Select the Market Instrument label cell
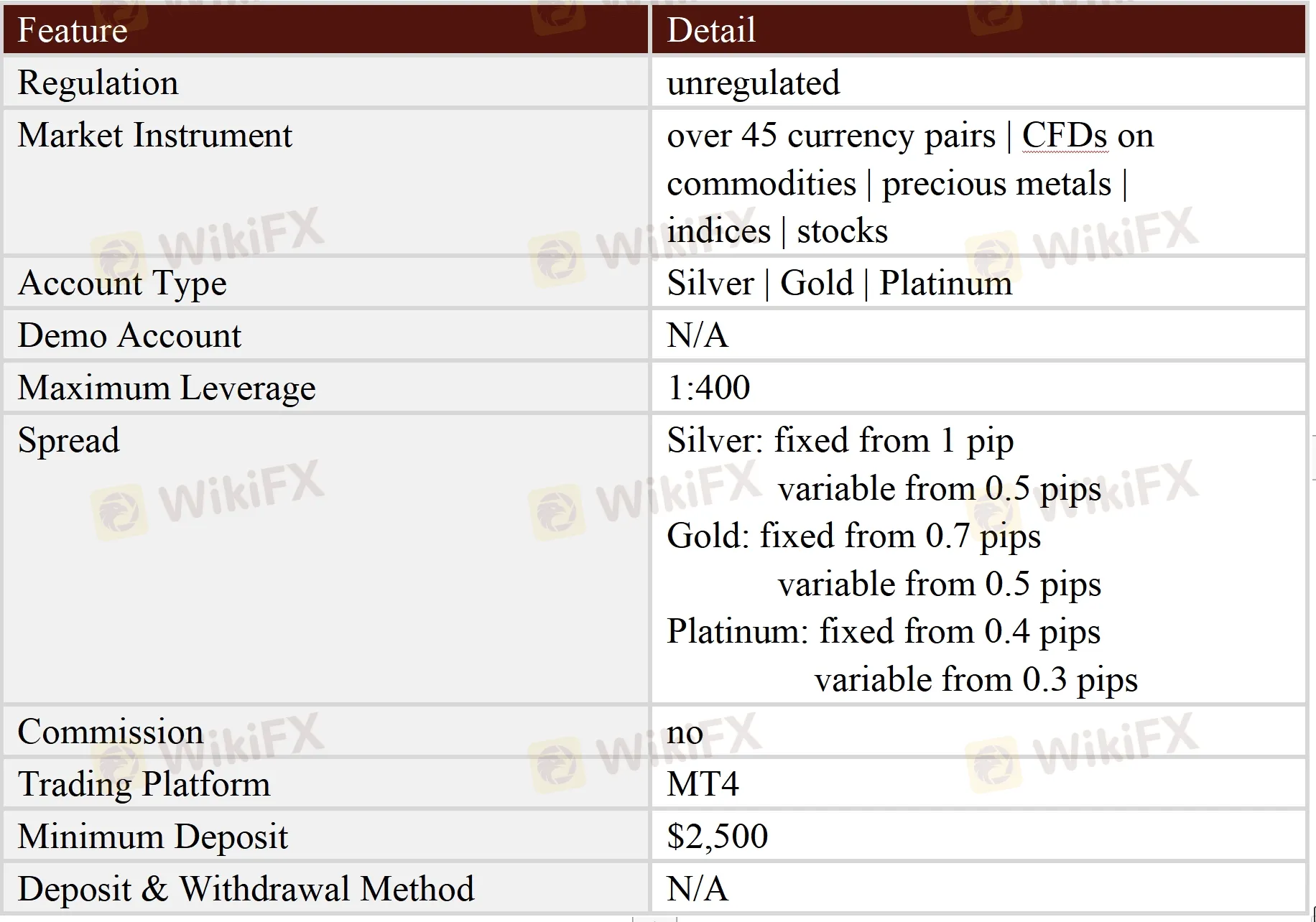Image resolution: width=1316 pixels, height=922 pixels. pos(154,135)
